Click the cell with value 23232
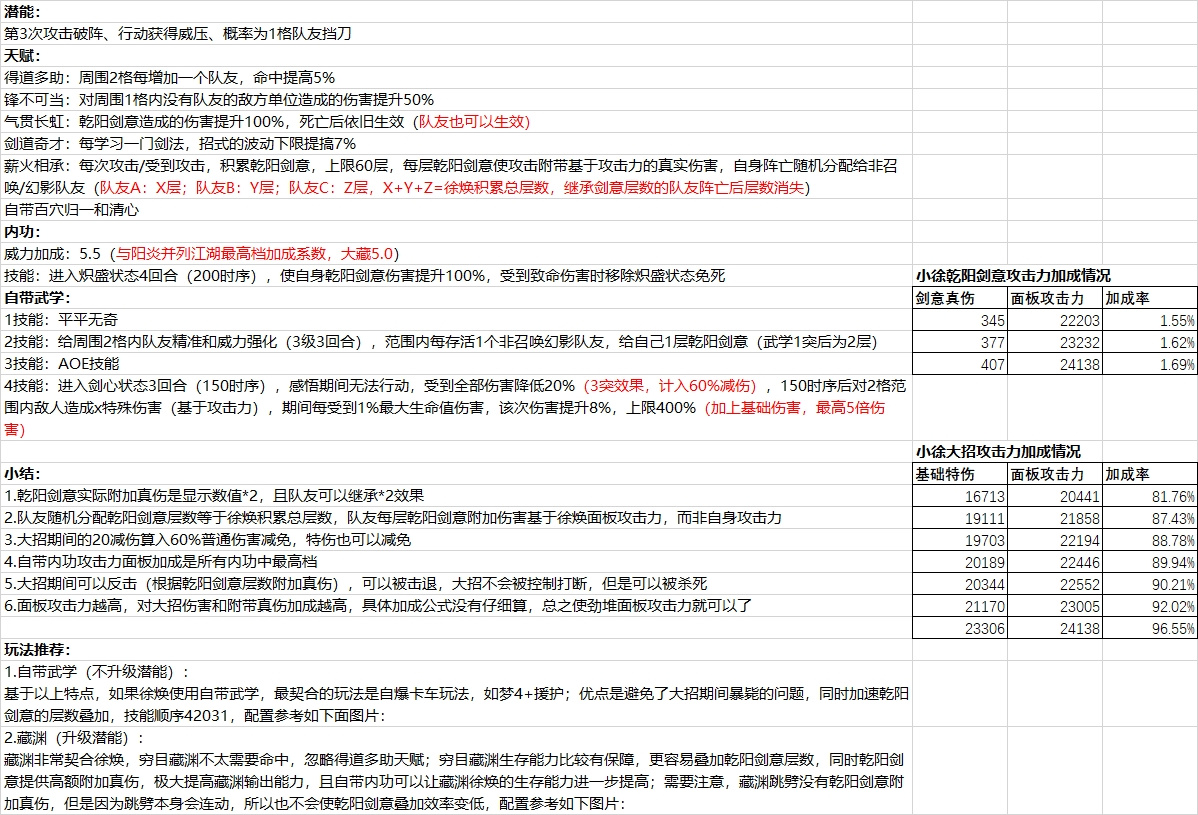1198x815 pixels. coord(1055,342)
